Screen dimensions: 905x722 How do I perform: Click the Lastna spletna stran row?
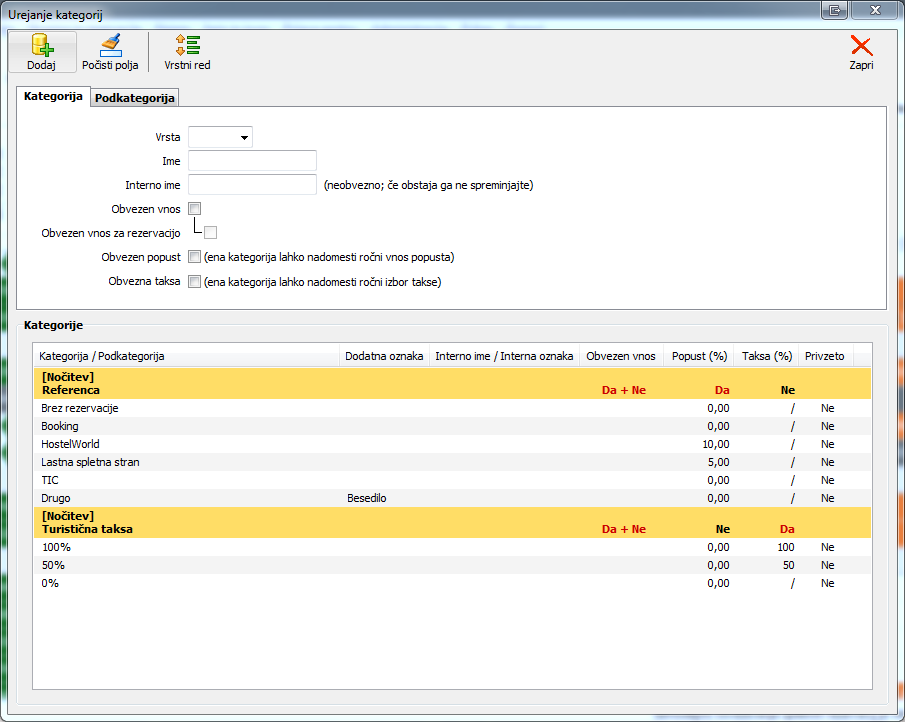tap(90, 462)
